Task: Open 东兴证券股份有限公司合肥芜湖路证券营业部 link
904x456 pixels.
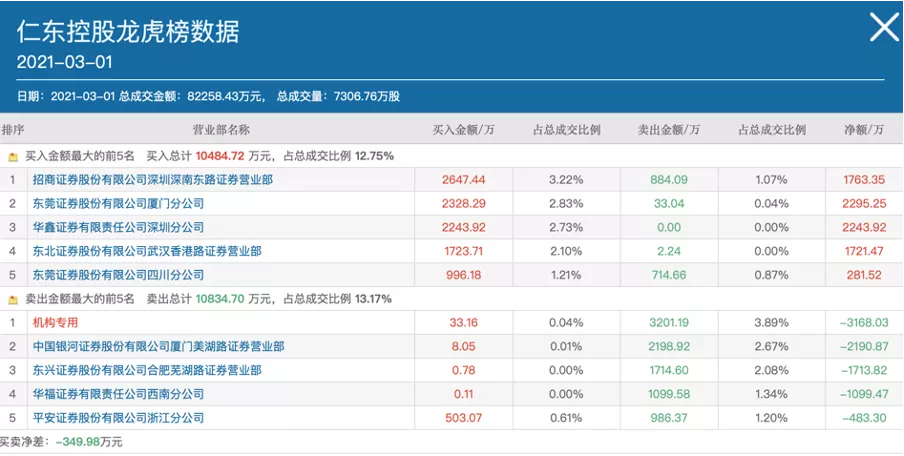Action: point(147,370)
